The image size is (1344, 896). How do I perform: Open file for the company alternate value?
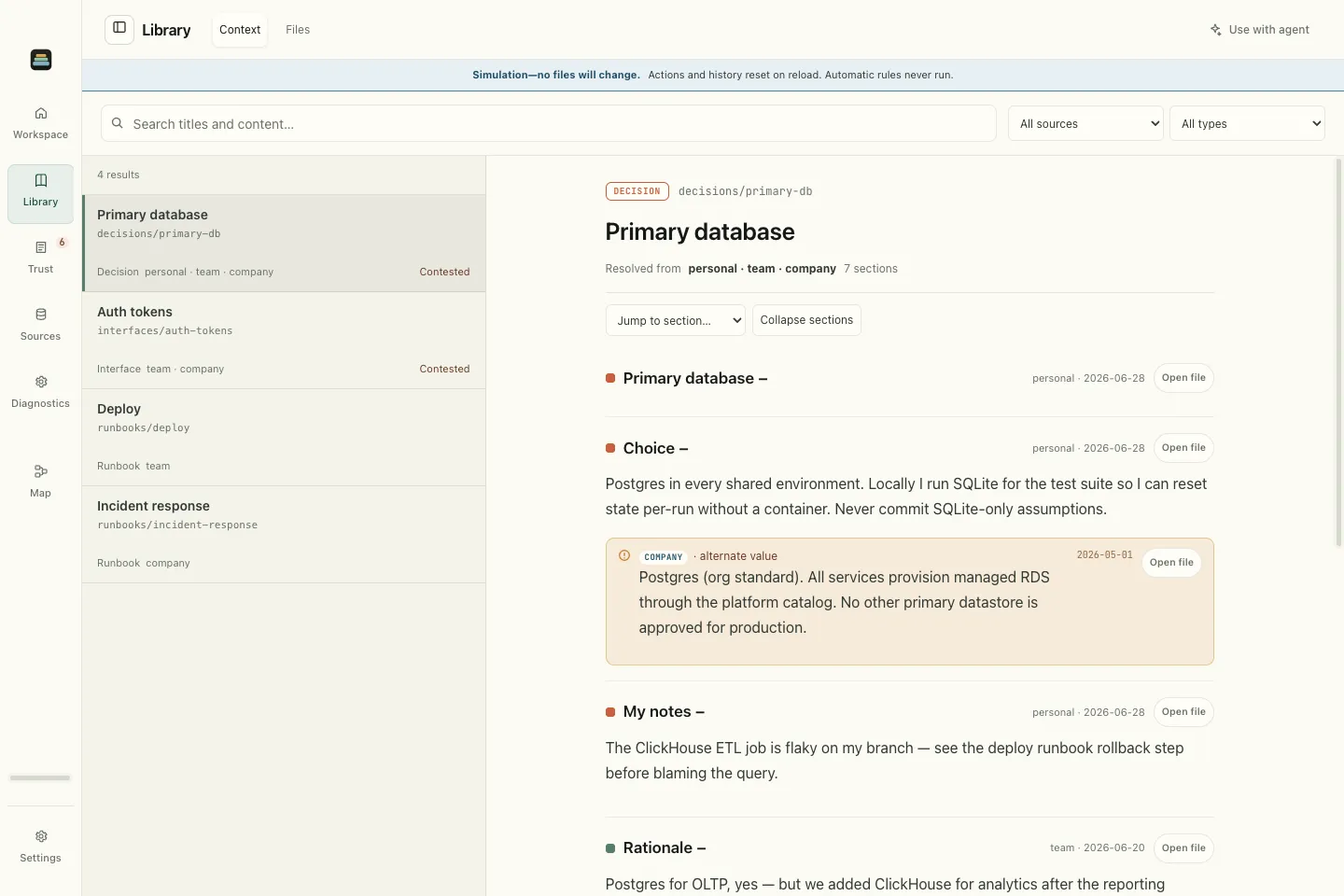(x=1171, y=563)
